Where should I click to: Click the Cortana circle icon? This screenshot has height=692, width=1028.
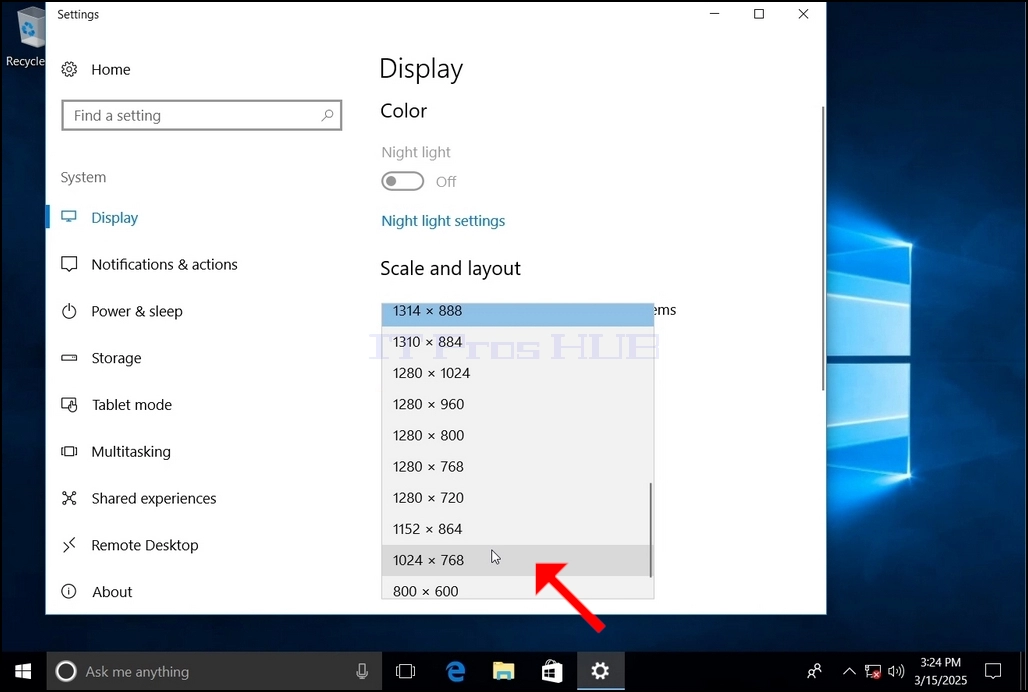pyautogui.click(x=66, y=671)
